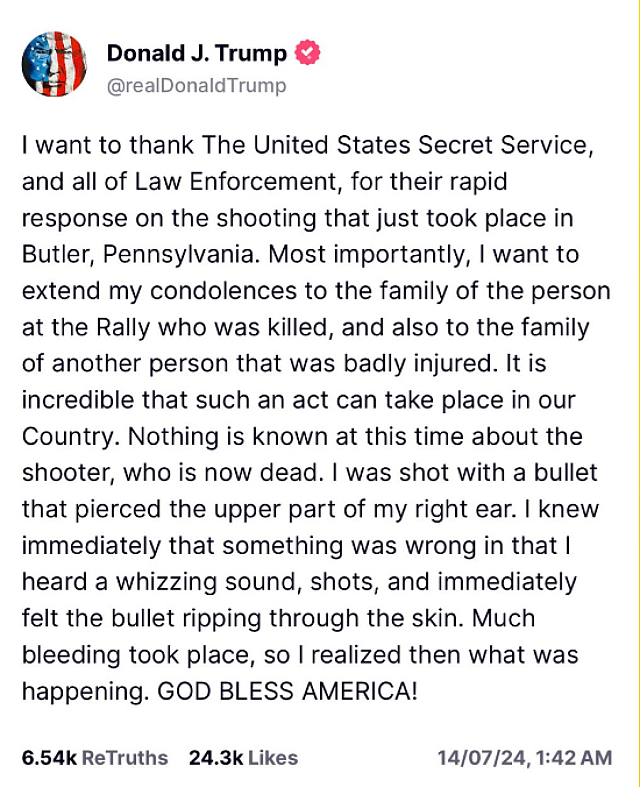The height and width of the screenshot is (787, 640).
Task: Click the Donald J. Trump display name
Action: pos(196,53)
